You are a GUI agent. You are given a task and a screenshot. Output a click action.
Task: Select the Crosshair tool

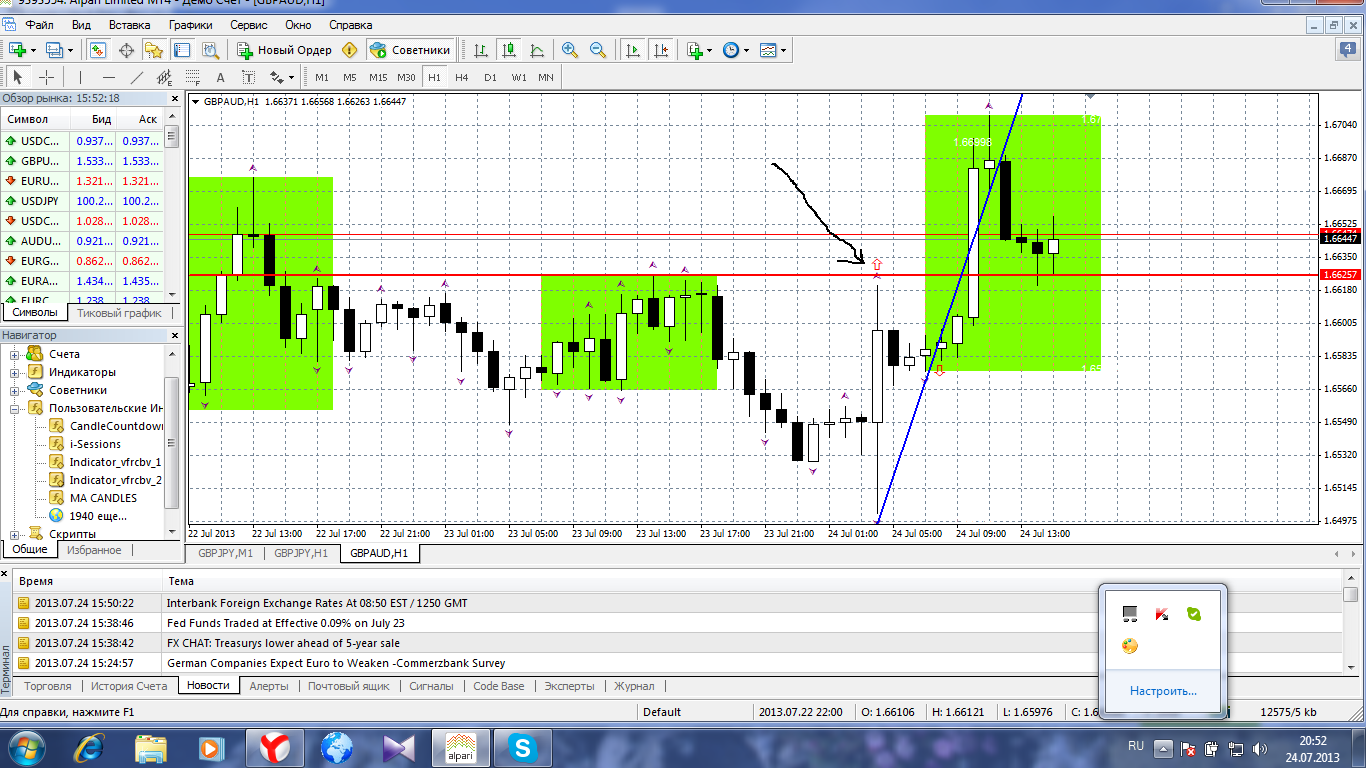click(46, 77)
